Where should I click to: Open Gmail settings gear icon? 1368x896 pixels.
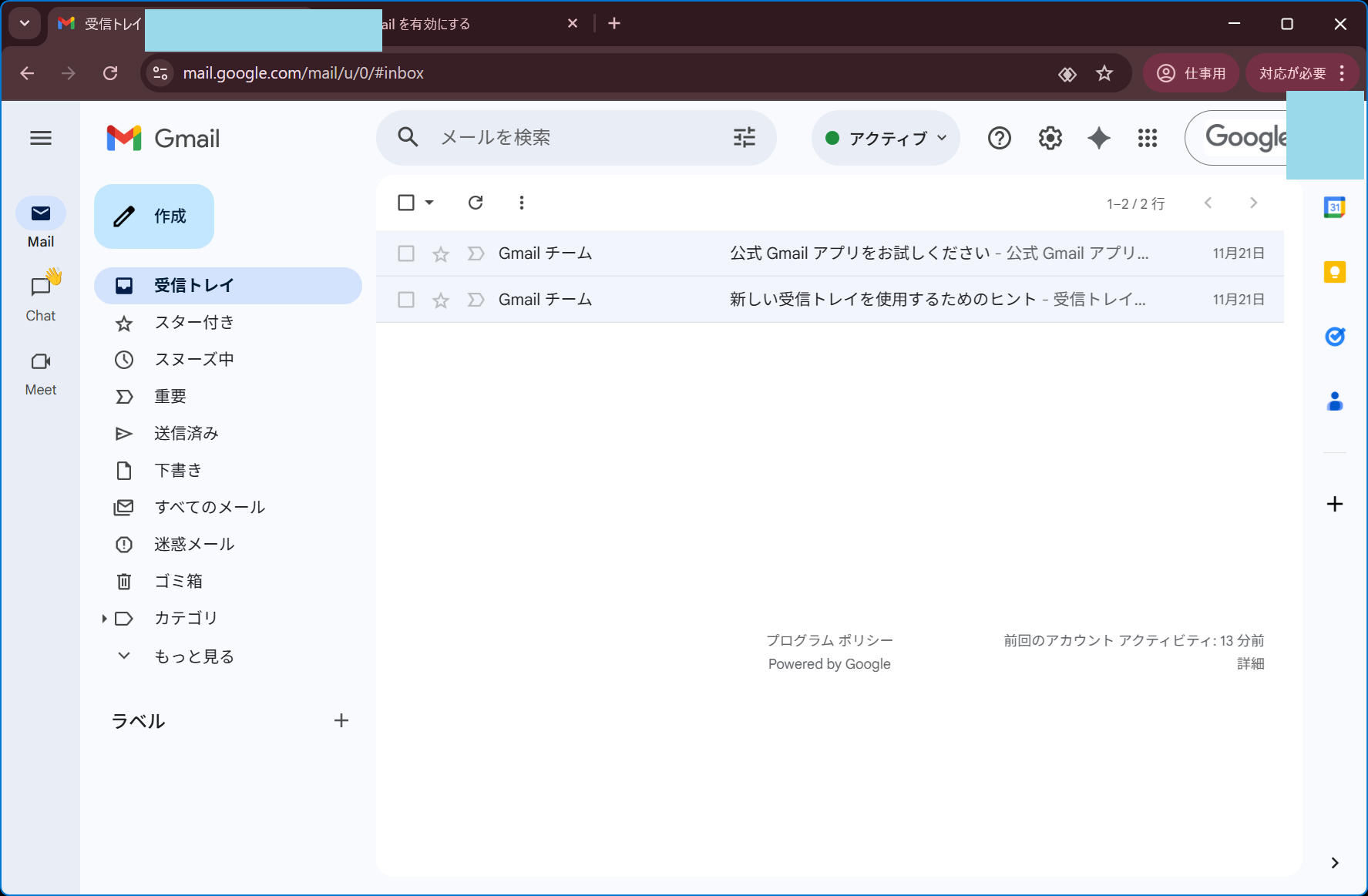[1050, 138]
